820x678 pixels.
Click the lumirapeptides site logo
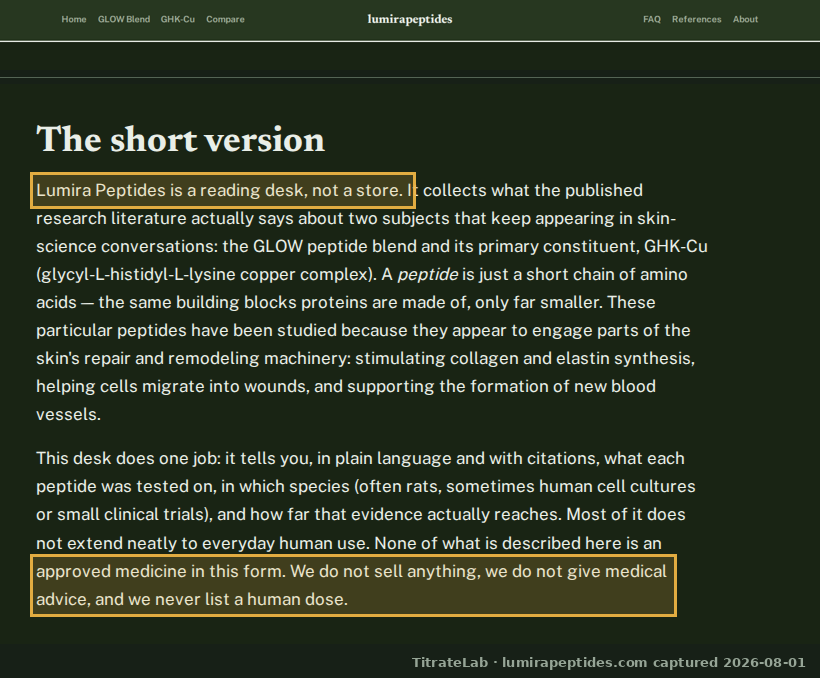pyautogui.click(x=410, y=19)
